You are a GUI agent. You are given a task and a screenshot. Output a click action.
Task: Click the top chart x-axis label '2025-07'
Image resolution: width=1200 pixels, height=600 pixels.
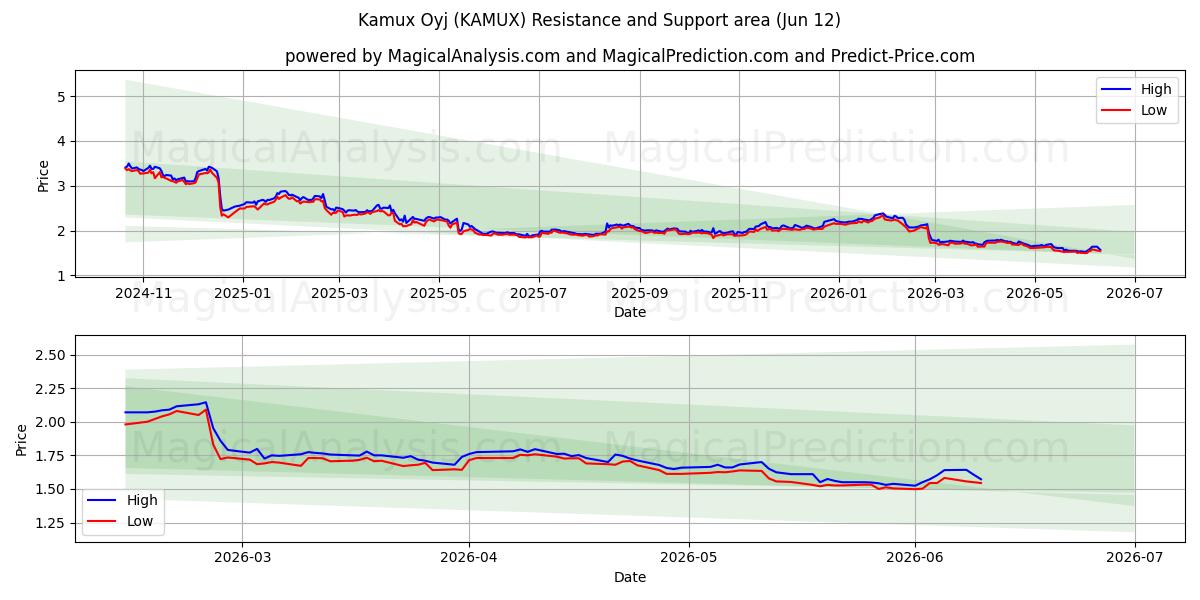(539, 293)
